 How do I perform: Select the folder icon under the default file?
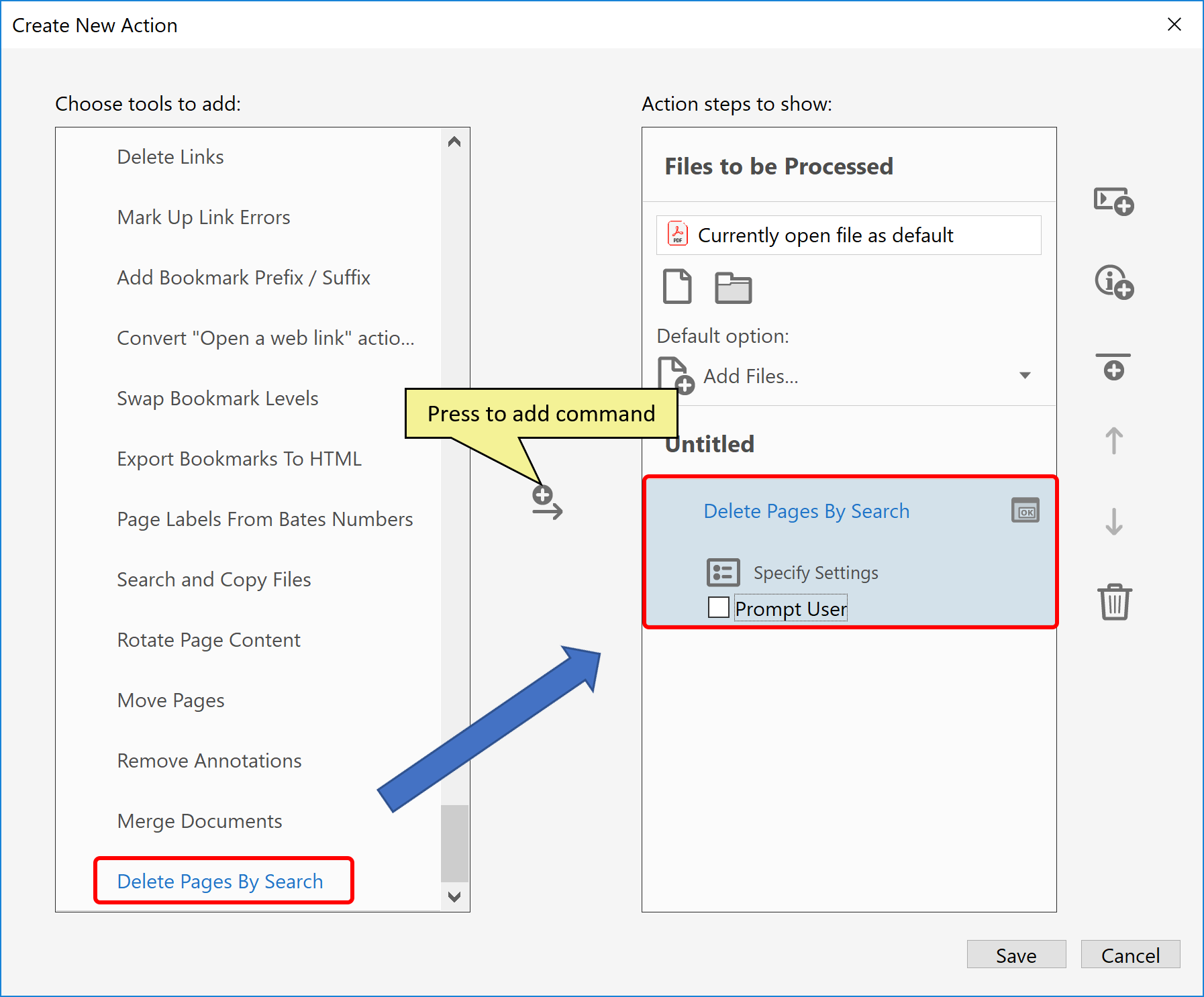pos(733,287)
